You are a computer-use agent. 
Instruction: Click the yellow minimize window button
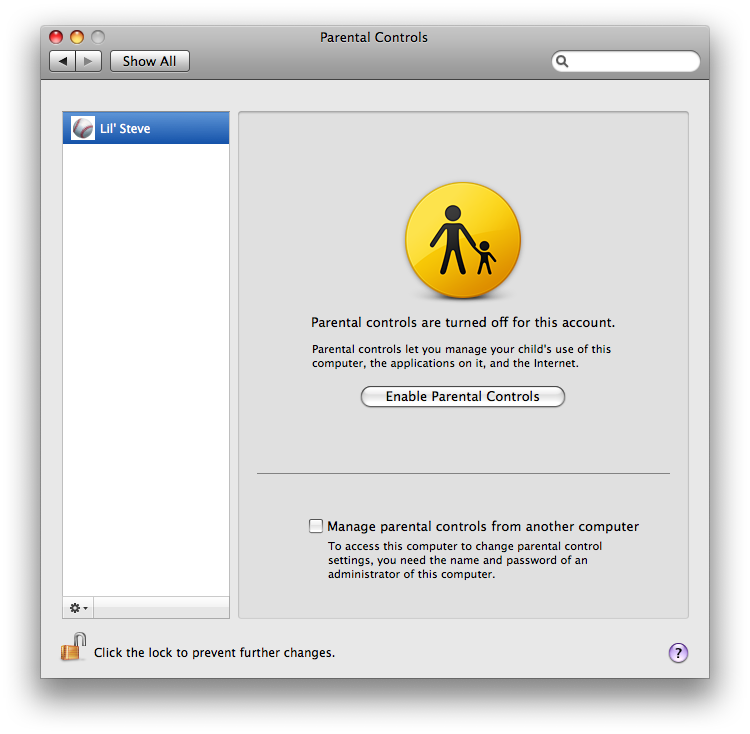tap(77, 37)
